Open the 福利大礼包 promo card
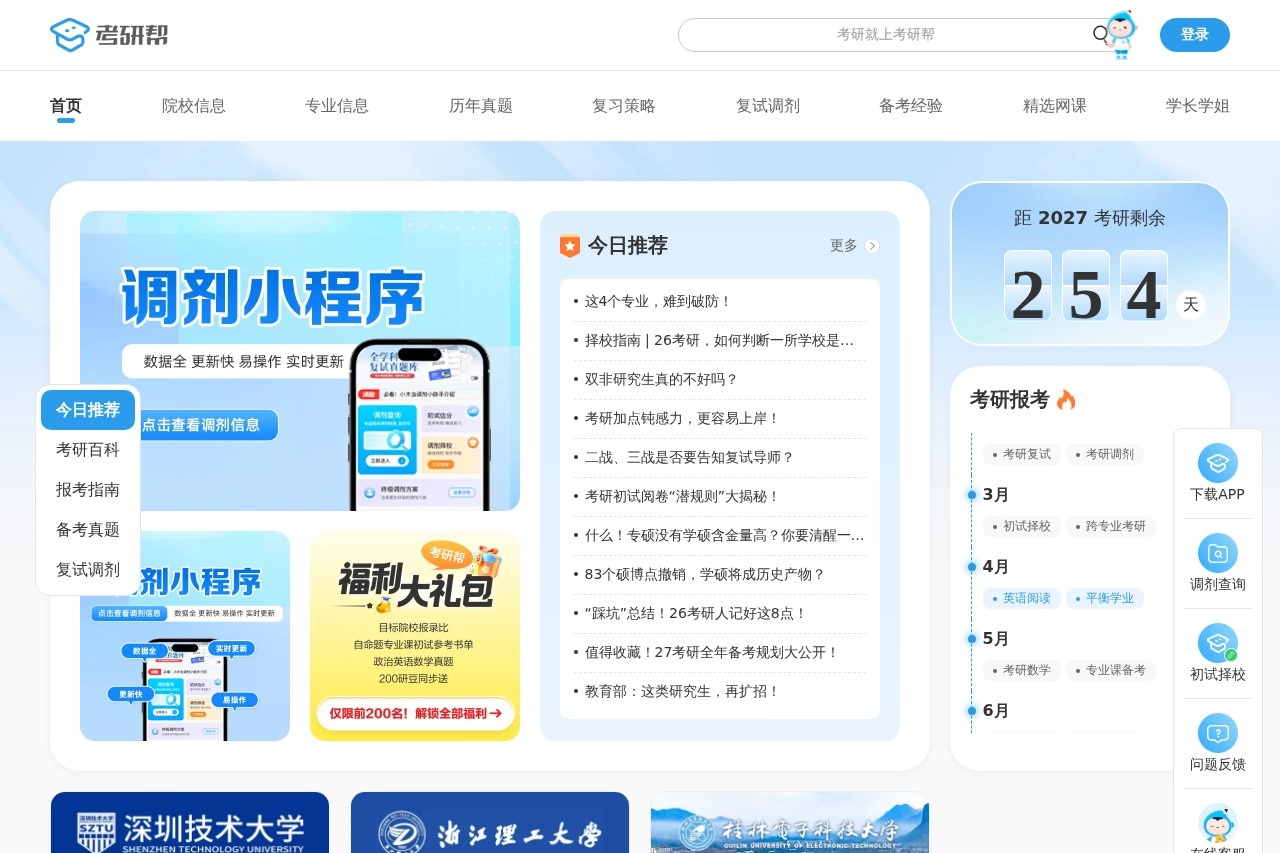Viewport: 1280px width, 853px height. click(x=415, y=636)
